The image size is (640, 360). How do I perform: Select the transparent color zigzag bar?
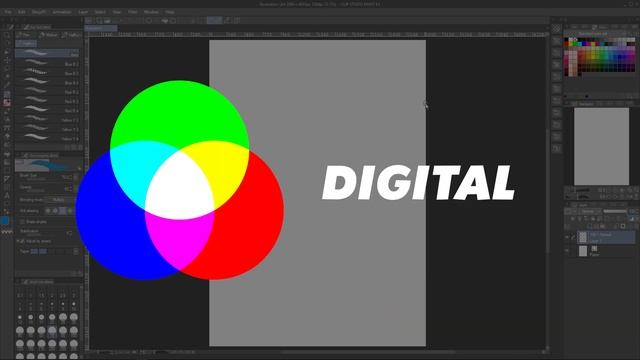click(x=7, y=231)
